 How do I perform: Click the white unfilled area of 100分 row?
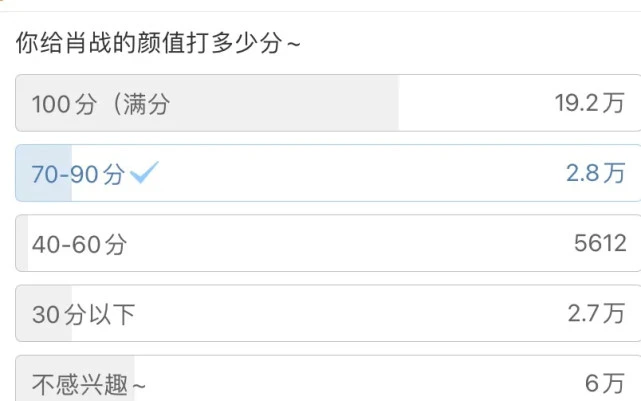pyautogui.click(x=476, y=103)
